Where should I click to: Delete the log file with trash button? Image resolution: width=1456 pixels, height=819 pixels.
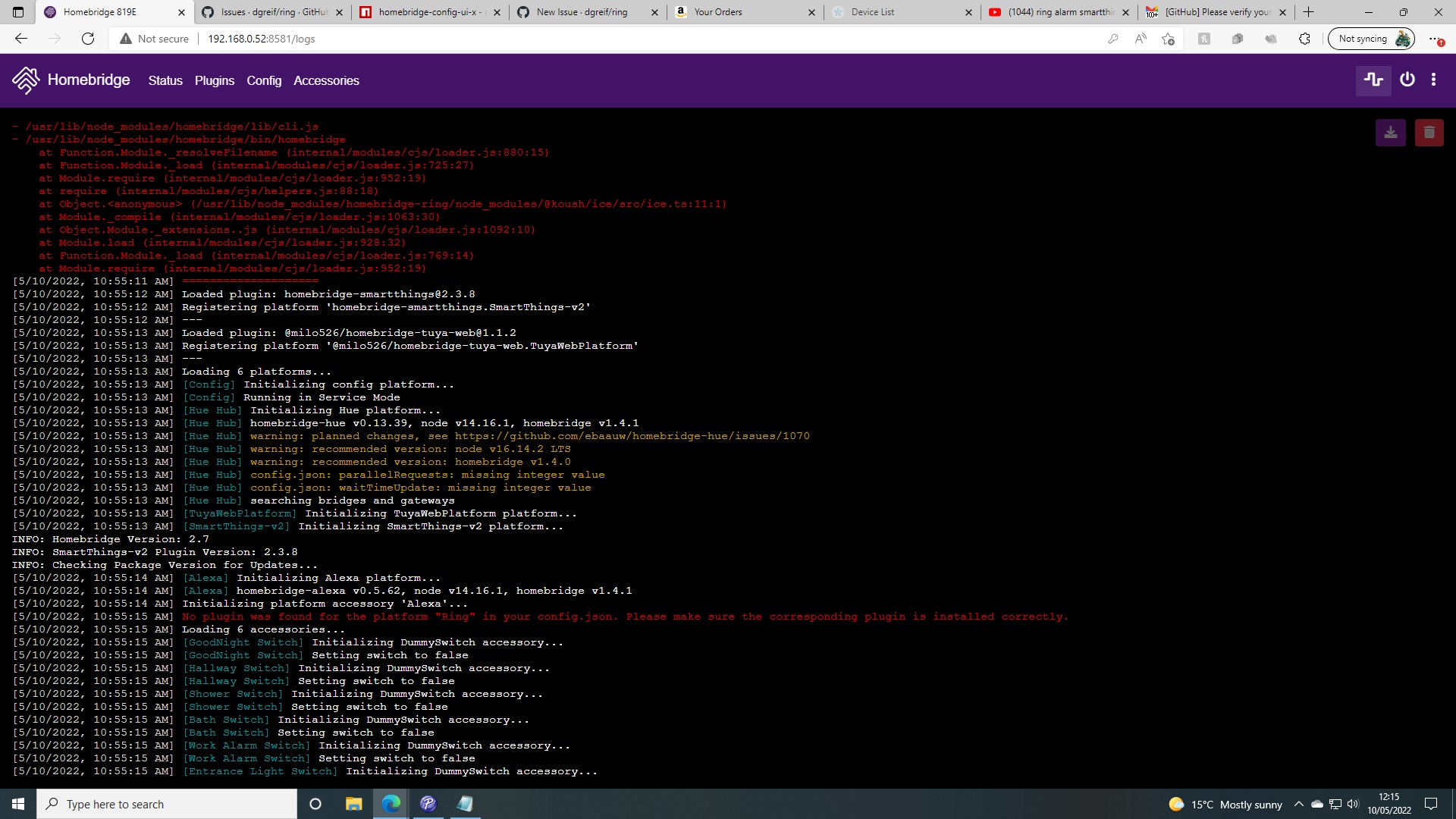[1429, 133]
